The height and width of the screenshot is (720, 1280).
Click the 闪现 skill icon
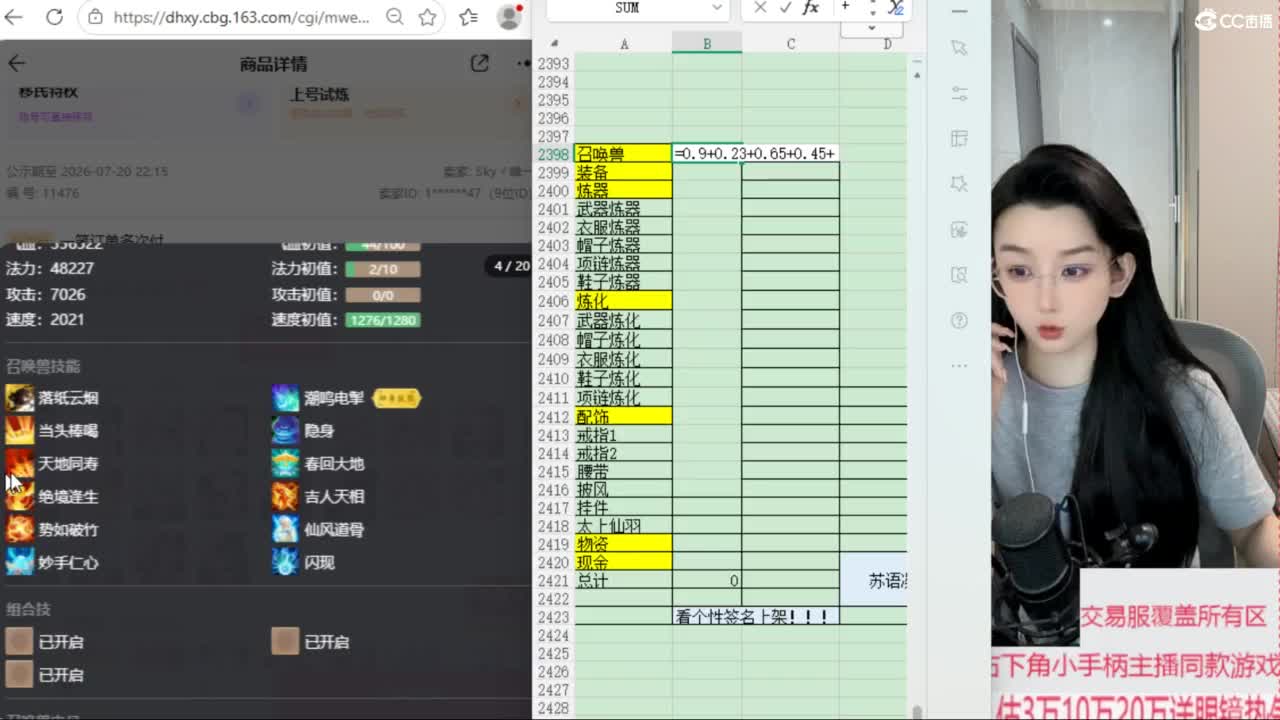[x=286, y=563]
